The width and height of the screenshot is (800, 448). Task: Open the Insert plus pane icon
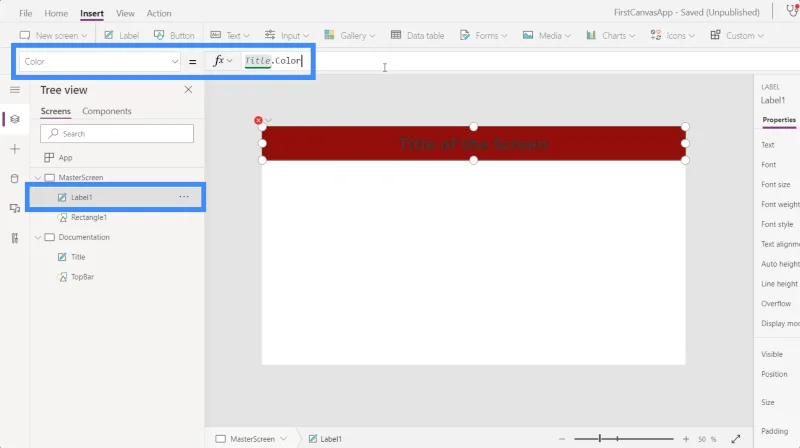point(15,149)
